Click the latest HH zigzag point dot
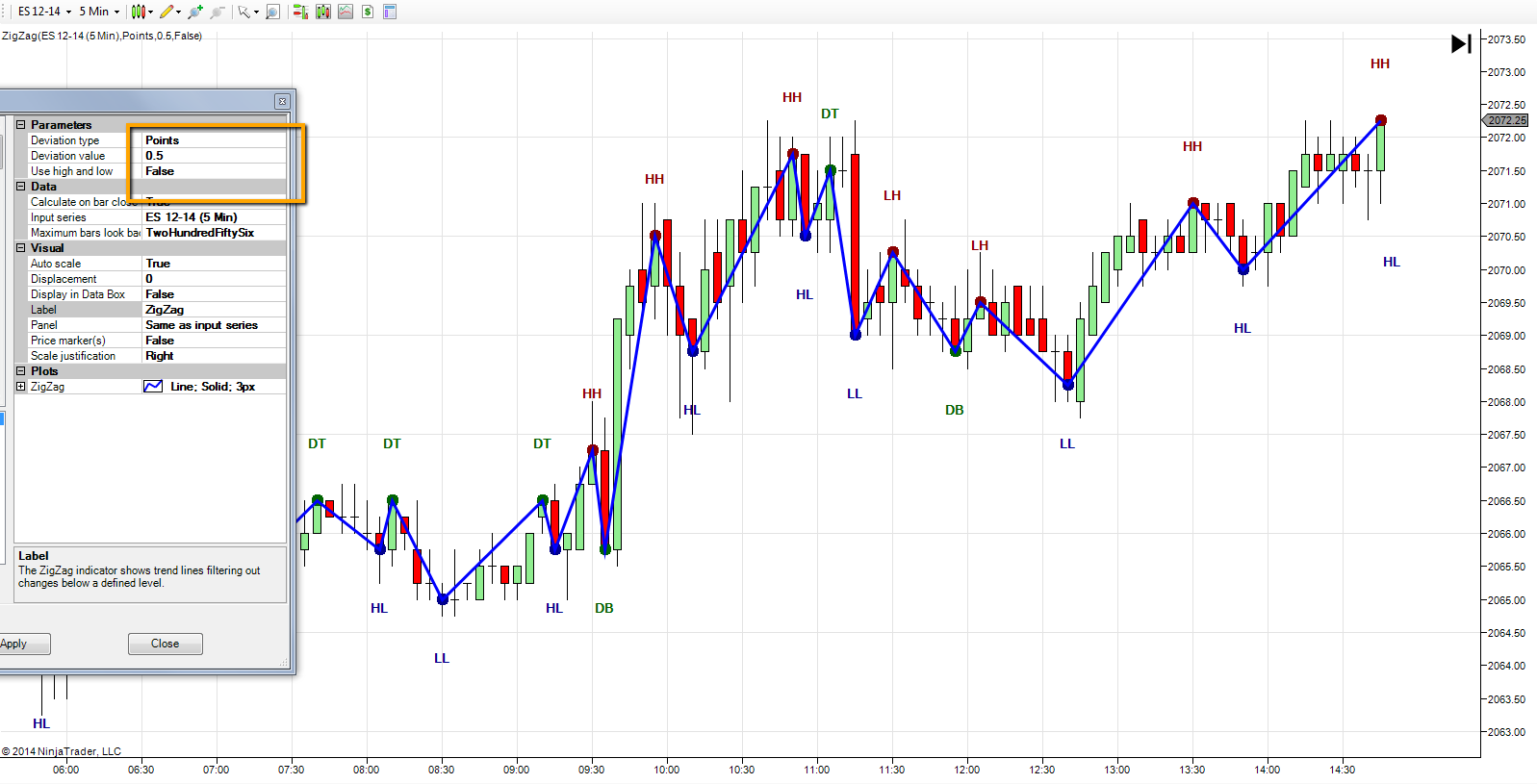The image size is (1537, 784). 1381,120
